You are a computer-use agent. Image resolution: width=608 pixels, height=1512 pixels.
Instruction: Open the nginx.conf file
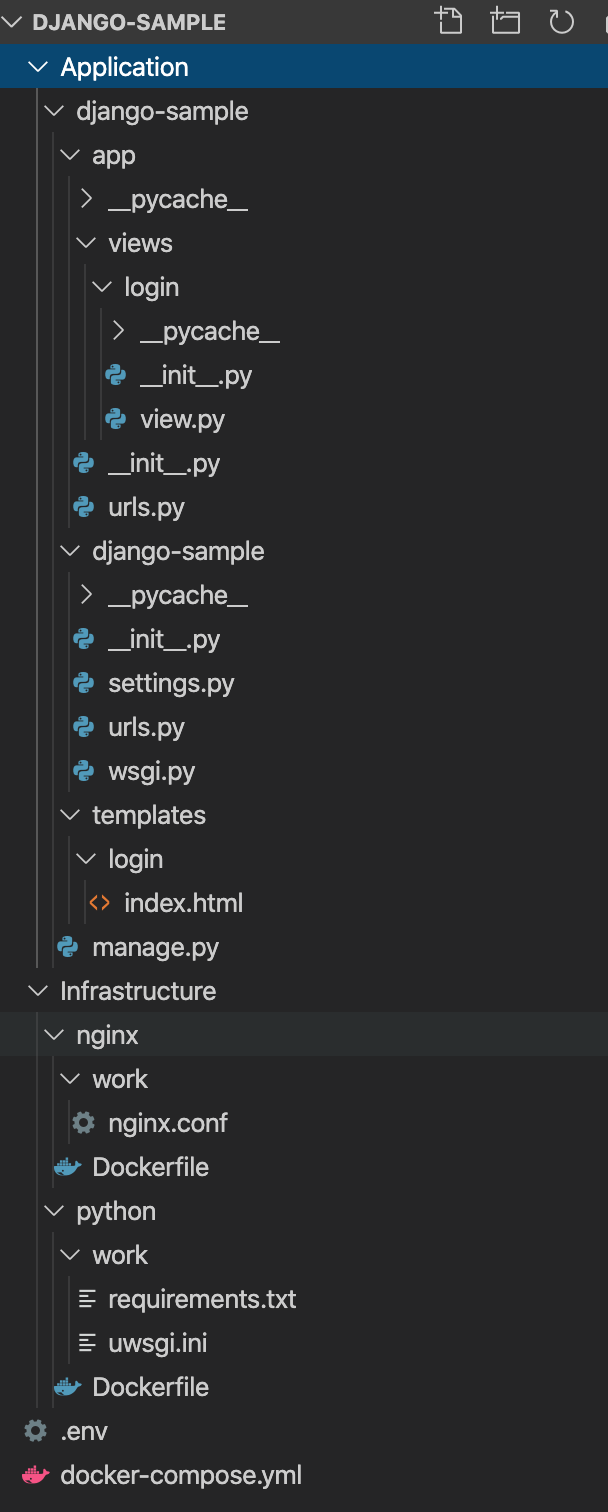(x=168, y=1123)
